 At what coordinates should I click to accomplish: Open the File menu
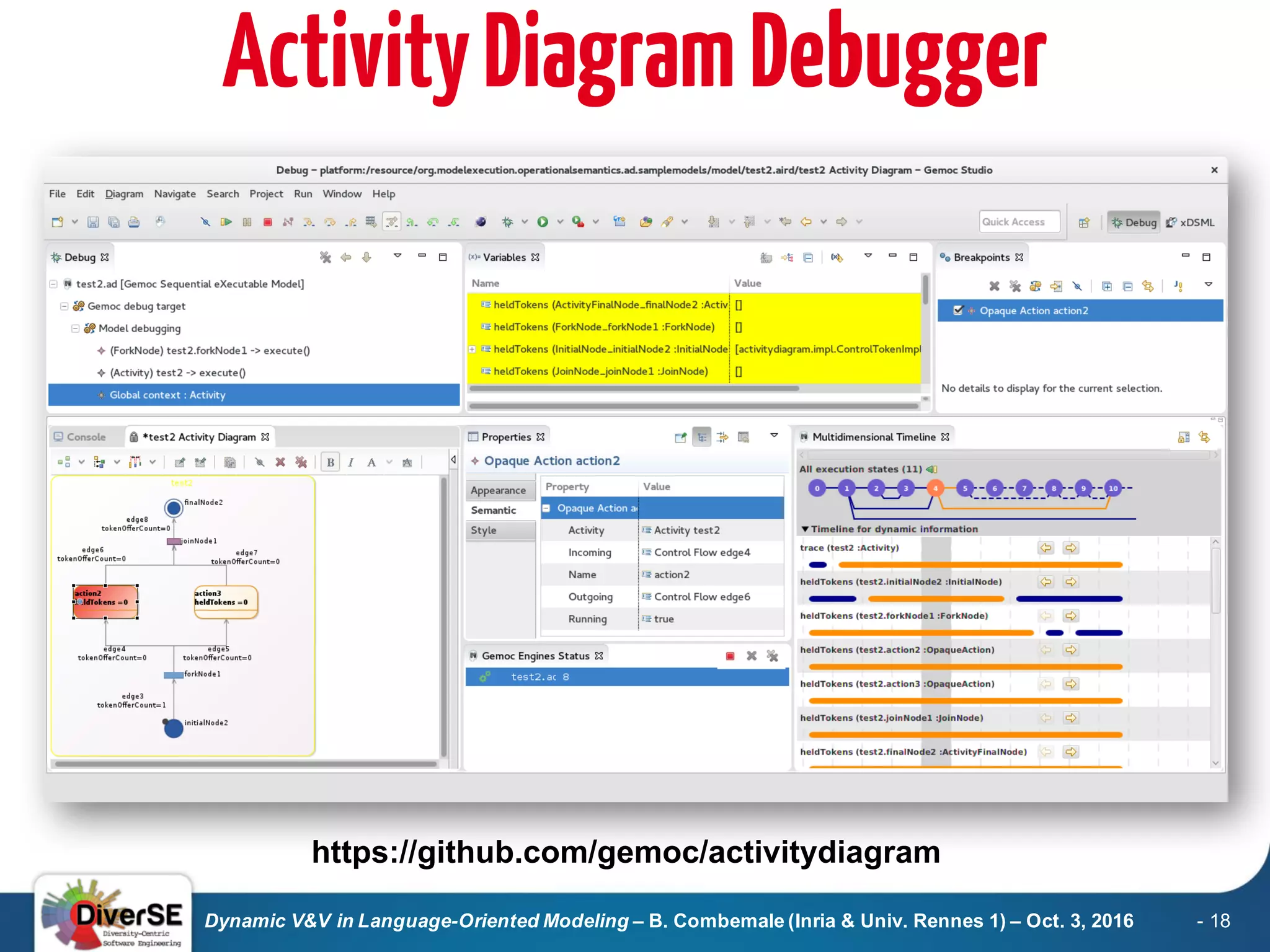[x=57, y=194]
